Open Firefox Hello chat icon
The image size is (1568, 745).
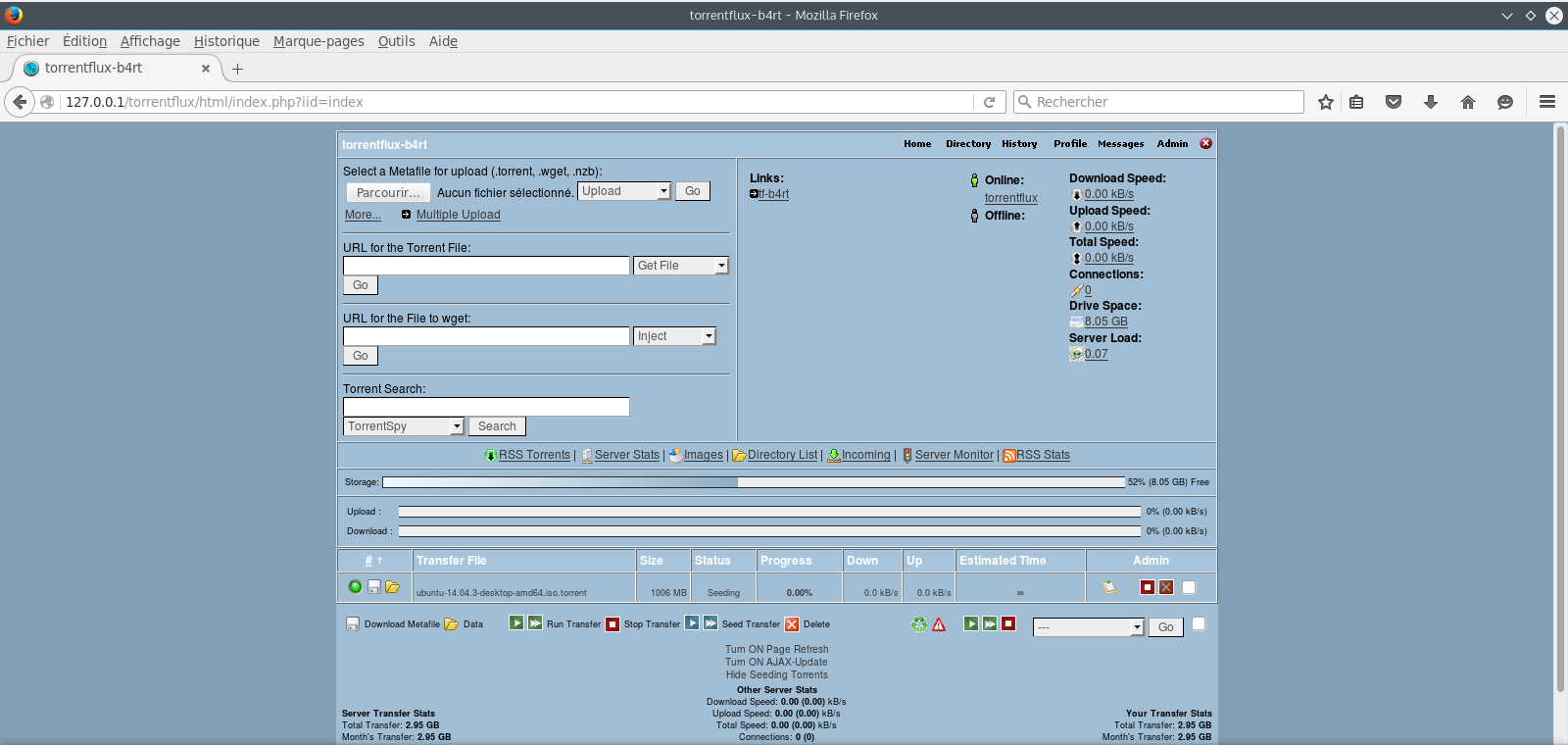(x=1505, y=102)
